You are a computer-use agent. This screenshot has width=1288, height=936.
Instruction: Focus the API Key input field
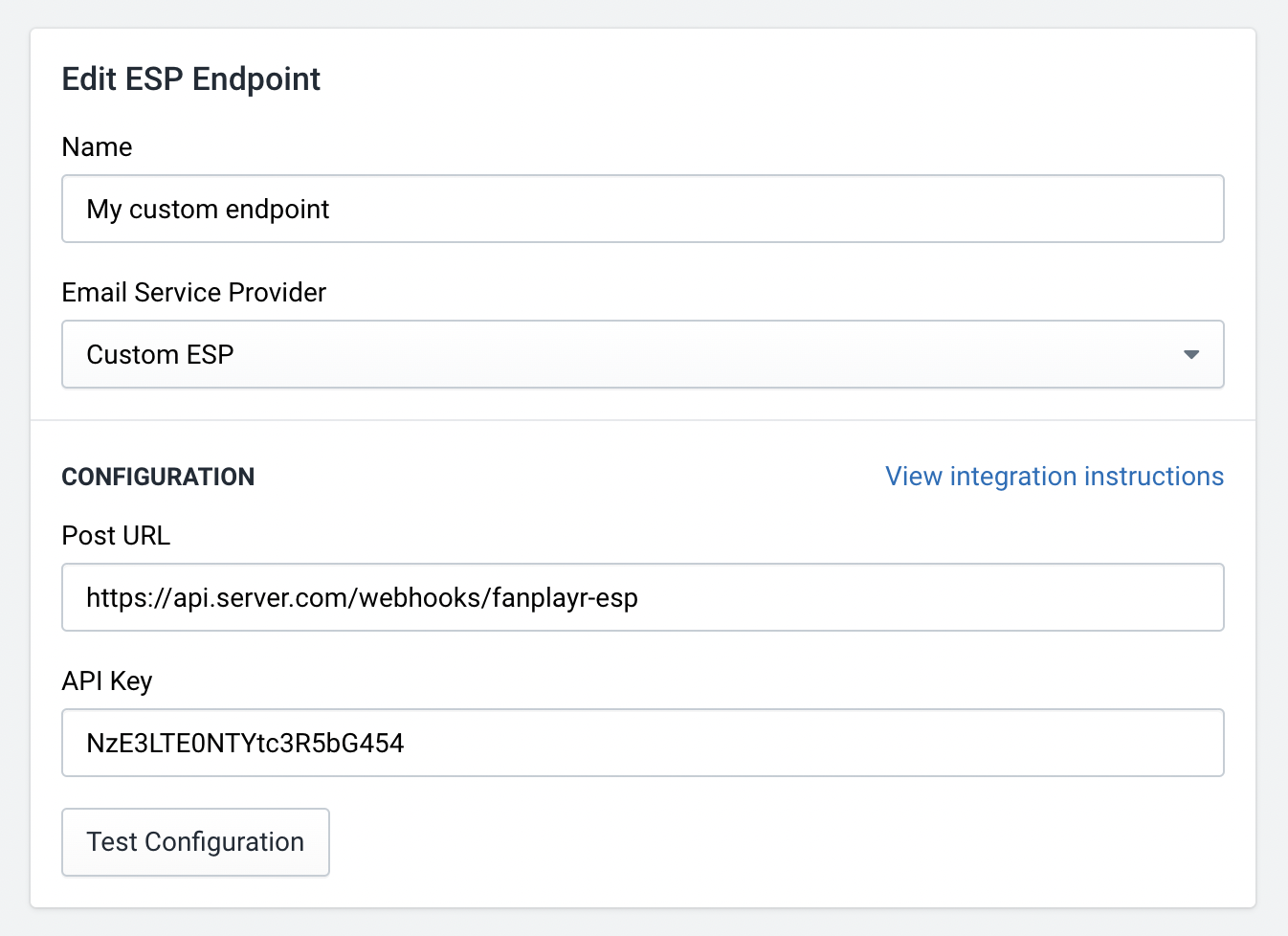coord(643,743)
